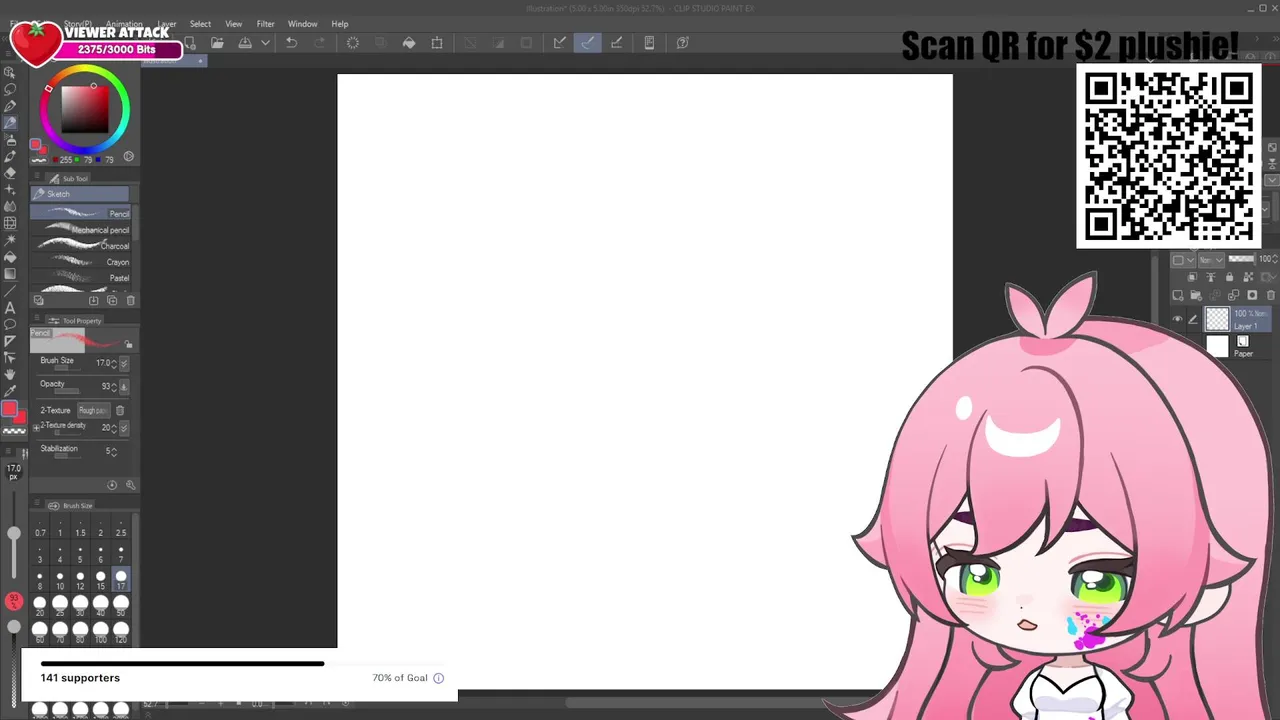
Task: Adjust Brush Size stepper arrows
Action: coord(113,363)
